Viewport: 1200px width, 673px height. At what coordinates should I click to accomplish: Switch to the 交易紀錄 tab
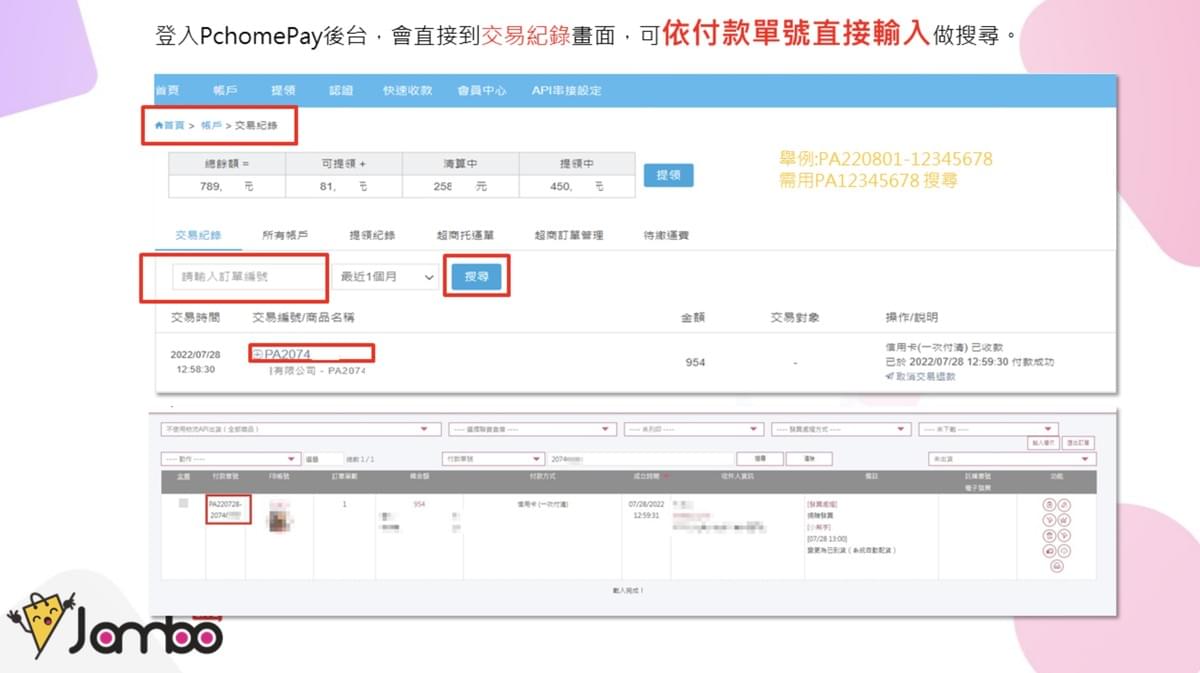(x=198, y=235)
